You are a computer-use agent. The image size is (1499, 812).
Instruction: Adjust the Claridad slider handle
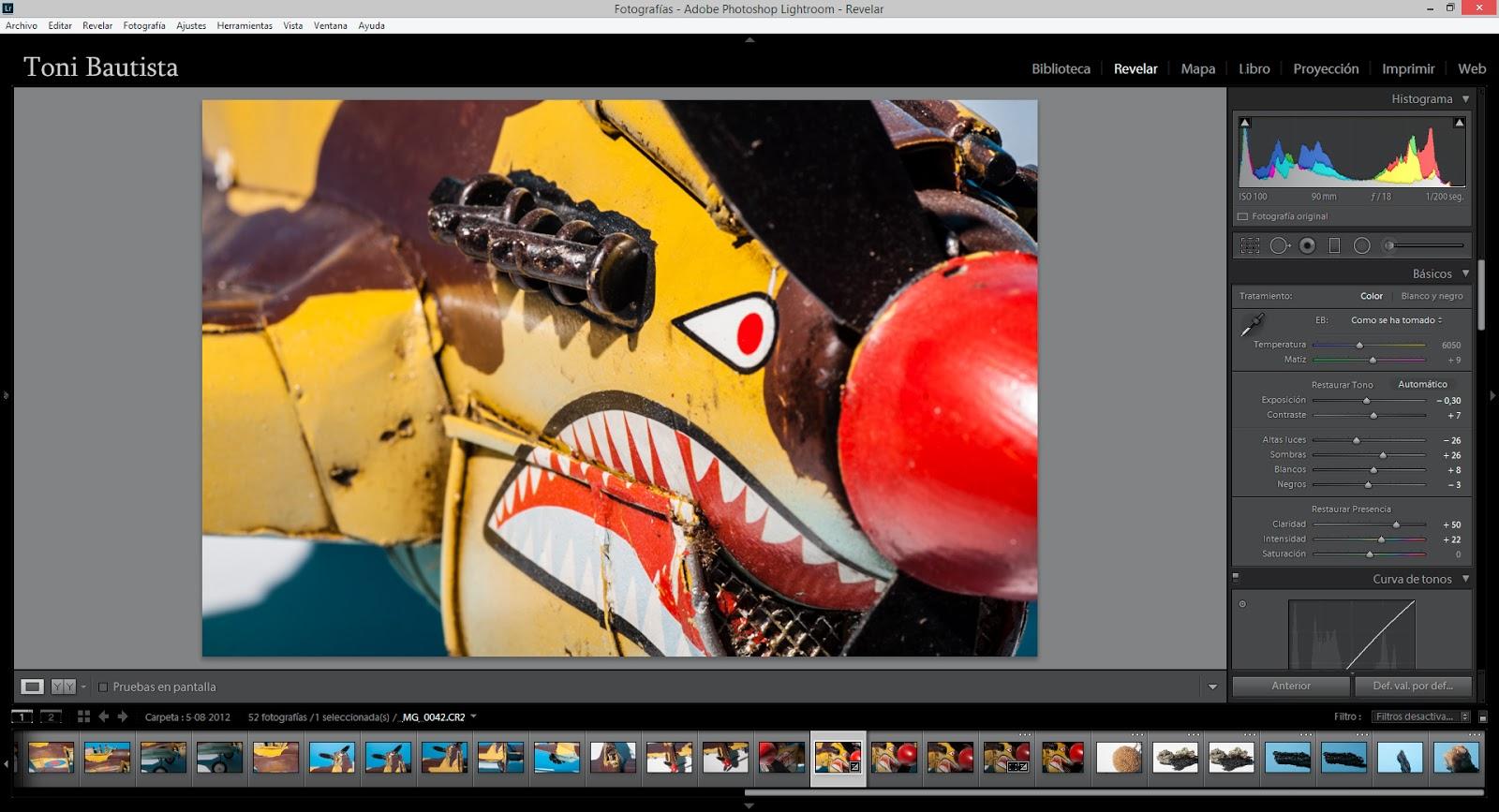point(1396,524)
